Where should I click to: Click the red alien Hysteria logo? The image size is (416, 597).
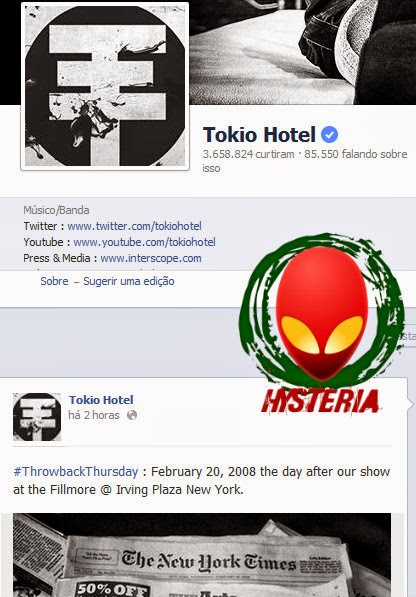click(x=322, y=310)
